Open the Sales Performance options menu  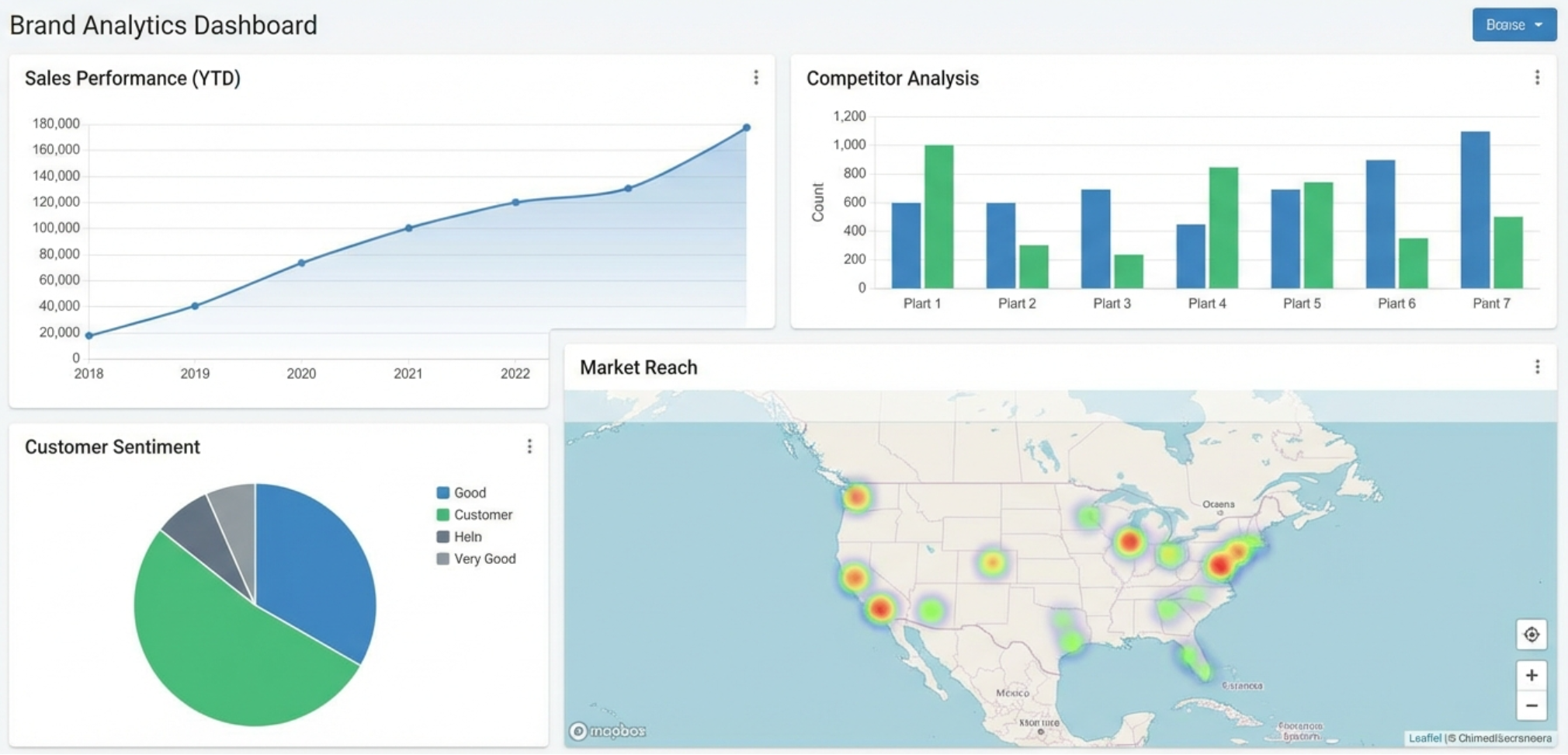pyautogui.click(x=756, y=78)
